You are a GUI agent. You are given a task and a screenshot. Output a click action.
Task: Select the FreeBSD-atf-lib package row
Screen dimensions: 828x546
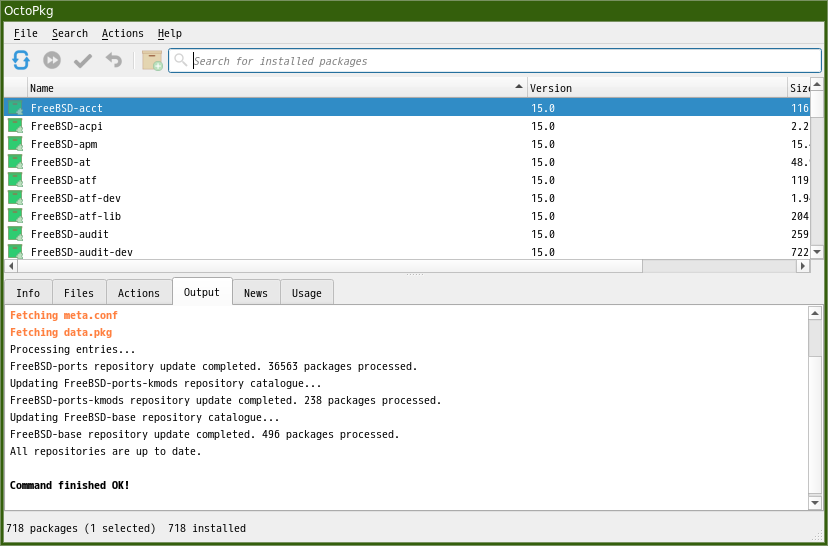click(x=407, y=215)
